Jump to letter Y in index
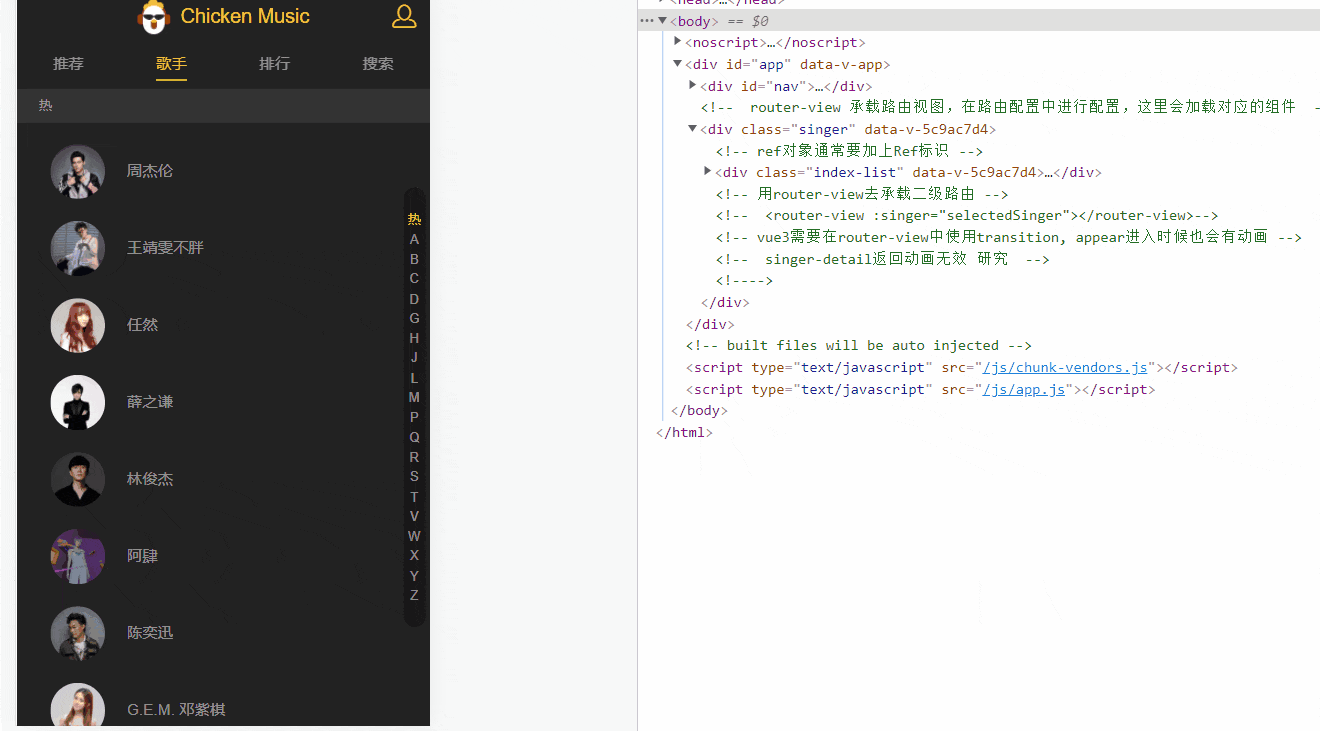 pos(414,575)
